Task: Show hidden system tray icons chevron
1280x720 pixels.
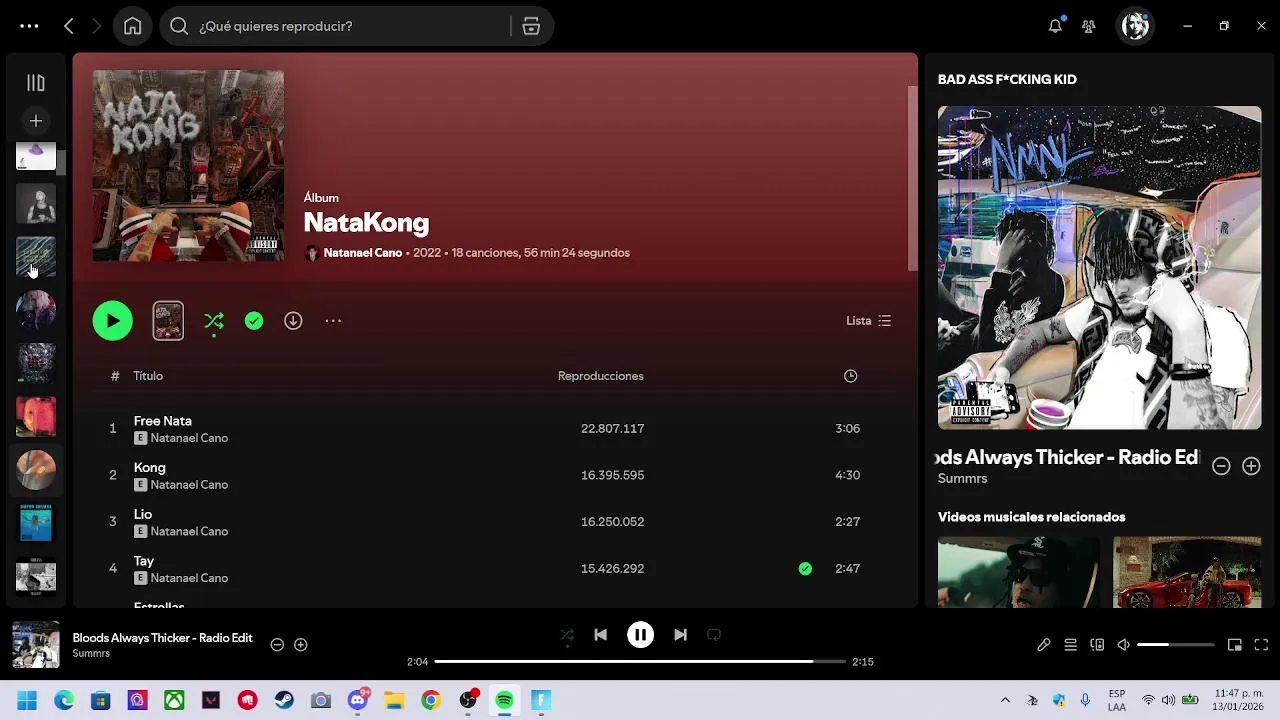Action: [x=1005, y=700]
